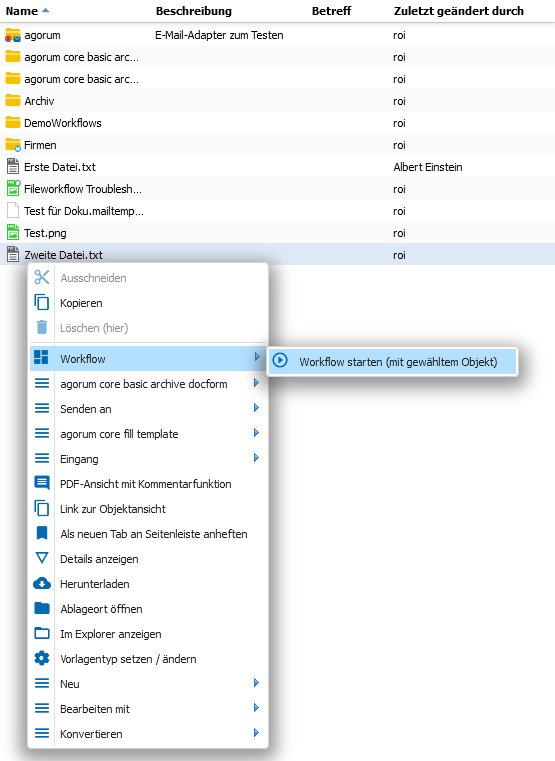Image resolution: width=555 pixels, height=761 pixels.
Task: Click the filled folder icon for Ablageort öffnen
Action: tap(42, 608)
